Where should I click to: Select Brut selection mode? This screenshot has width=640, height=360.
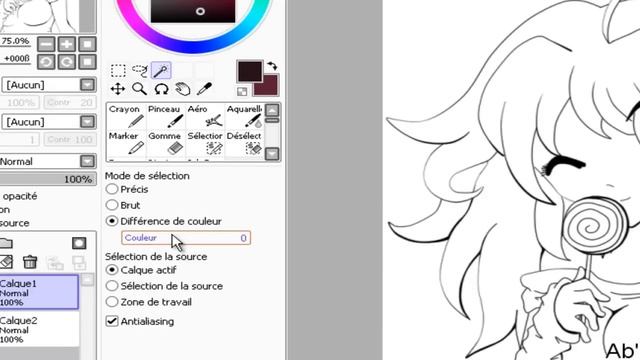click(x=112, y=205)
